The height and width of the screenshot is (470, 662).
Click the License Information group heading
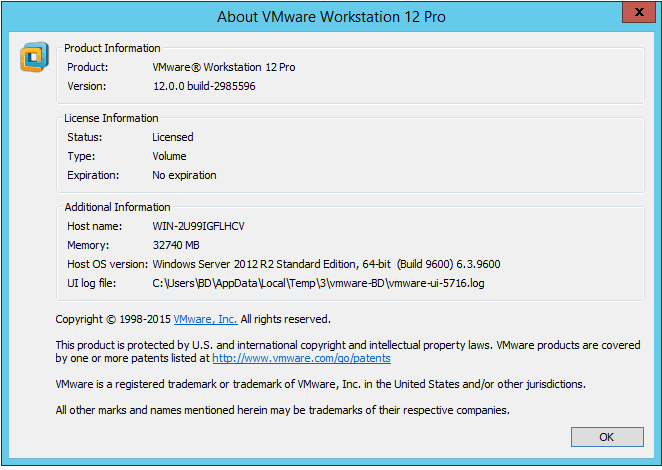click(111, 118)
